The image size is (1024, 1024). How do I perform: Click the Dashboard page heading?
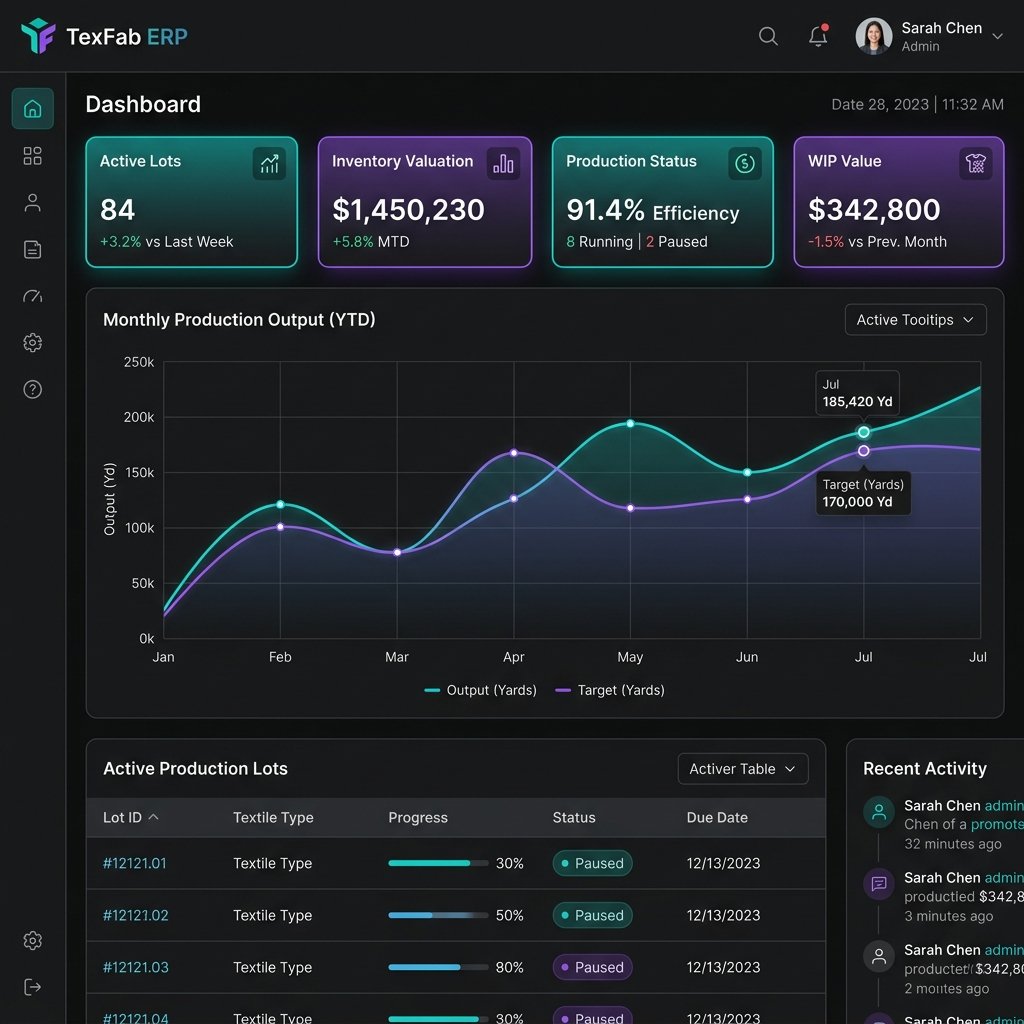tap(143, 104)
